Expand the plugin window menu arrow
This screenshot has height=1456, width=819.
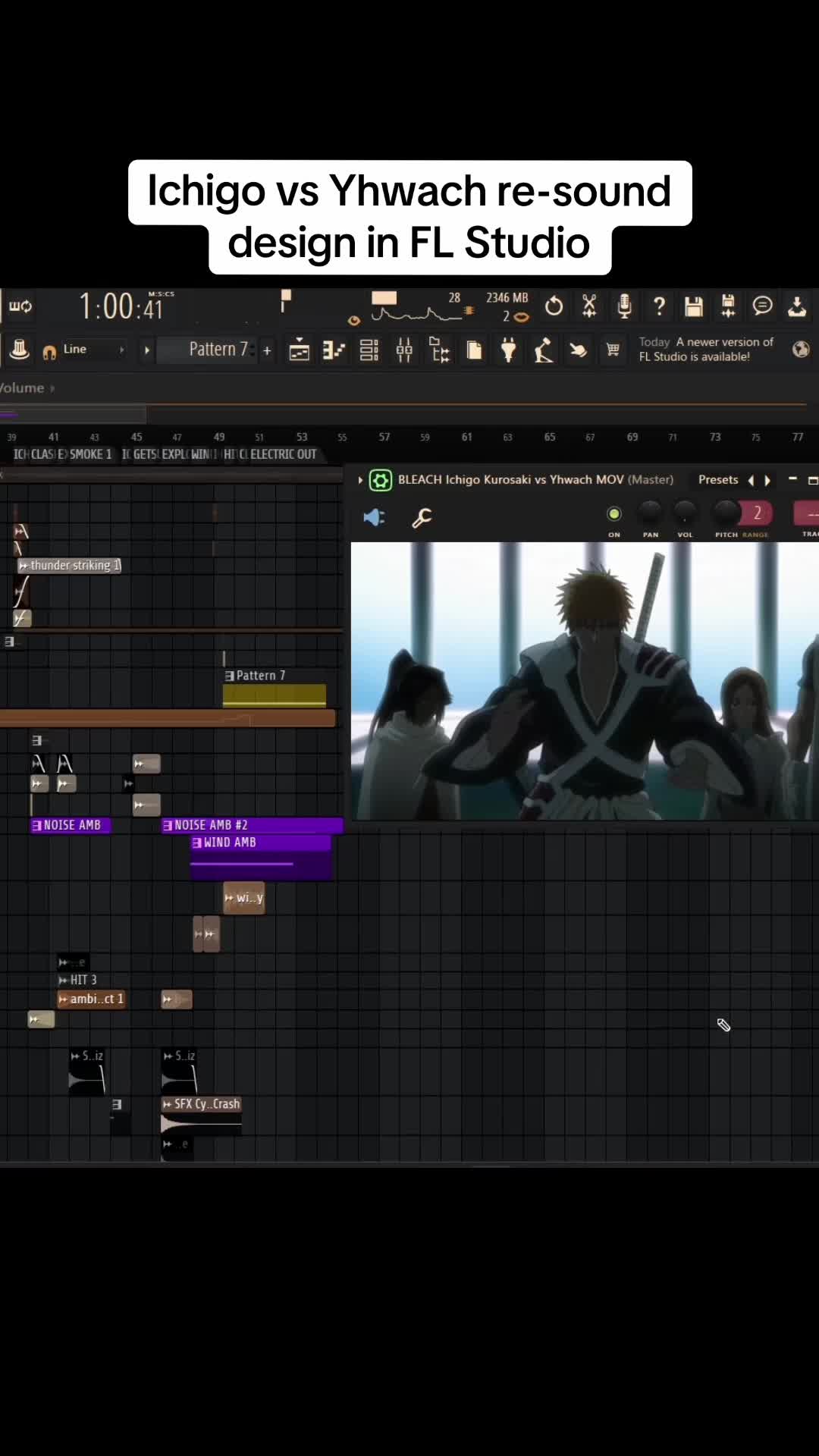pyautogui.click(x=360, y=480)
